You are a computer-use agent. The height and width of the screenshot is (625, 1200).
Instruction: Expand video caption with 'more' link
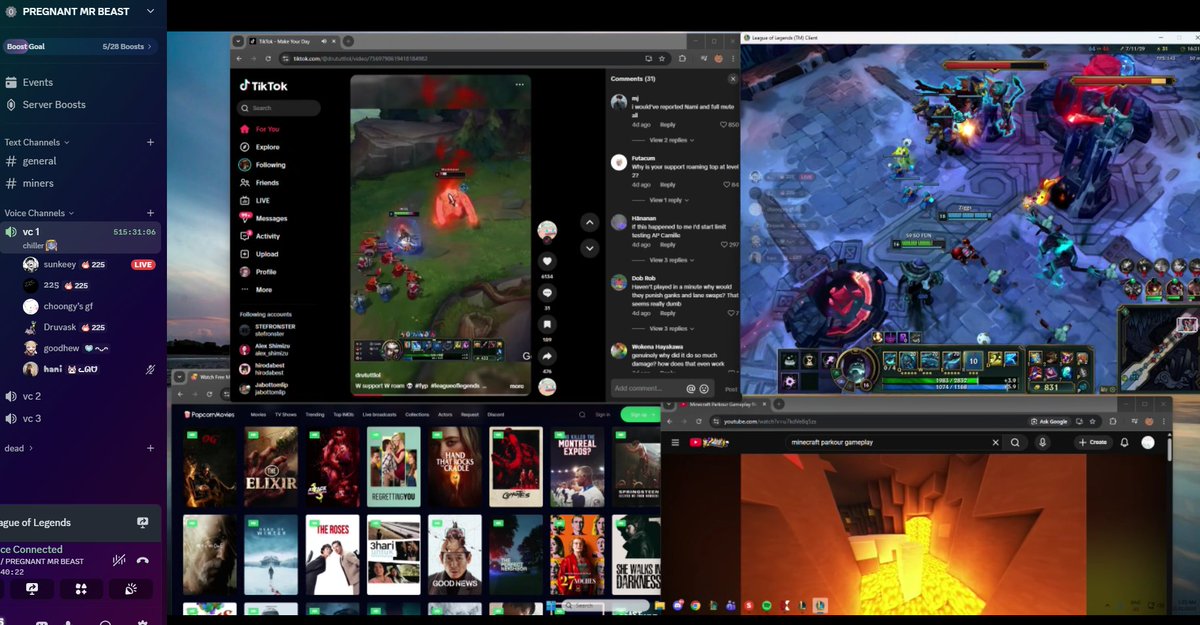517,385
